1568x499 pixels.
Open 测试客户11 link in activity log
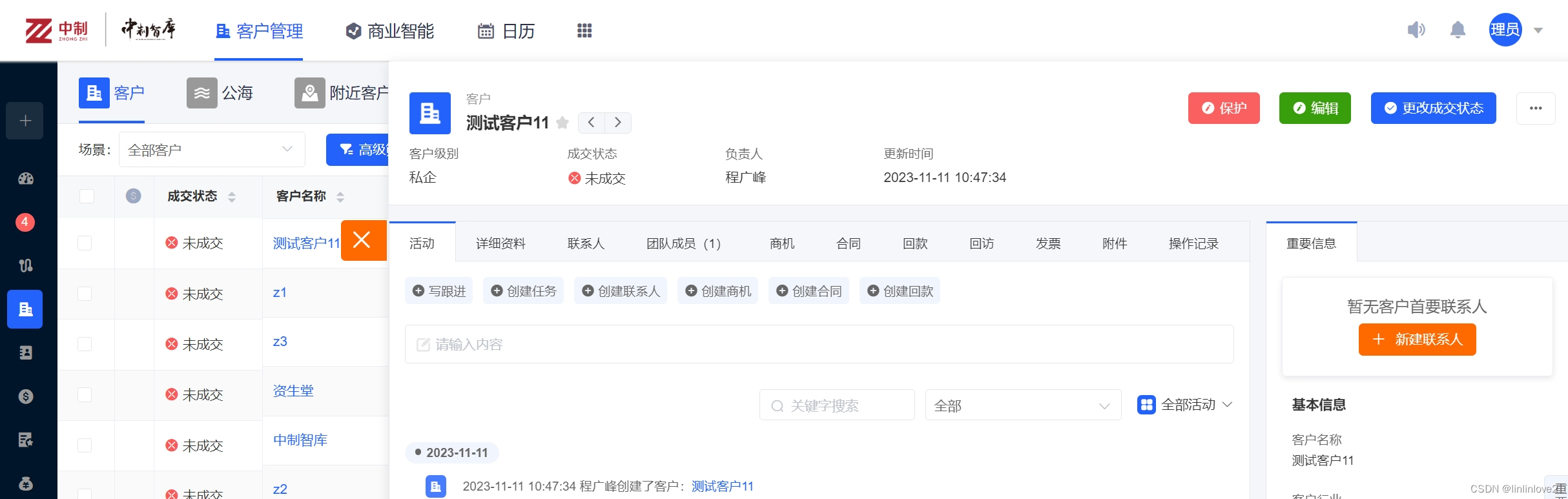pos(723,486)
